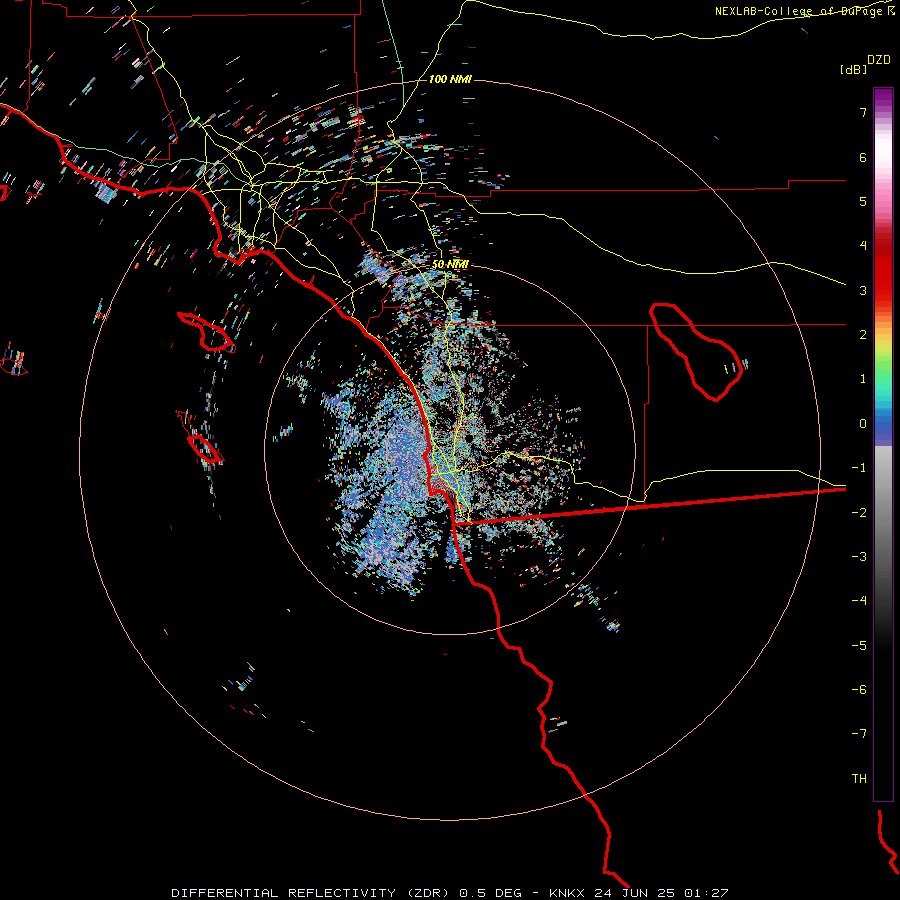This screenshot has height=900, width=900.
Task: Click the 1 dB value on color scale
Action: (x=863, y=379)
